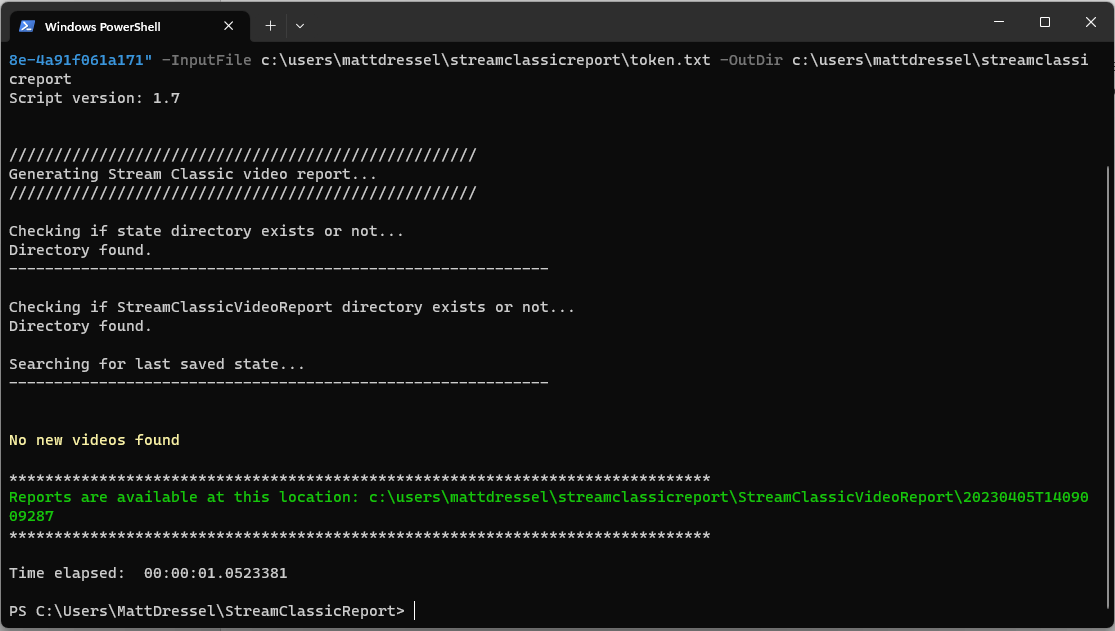Click 'Checking if StreamClassicVideoReport directory exists' line

[x=292, y=307]
